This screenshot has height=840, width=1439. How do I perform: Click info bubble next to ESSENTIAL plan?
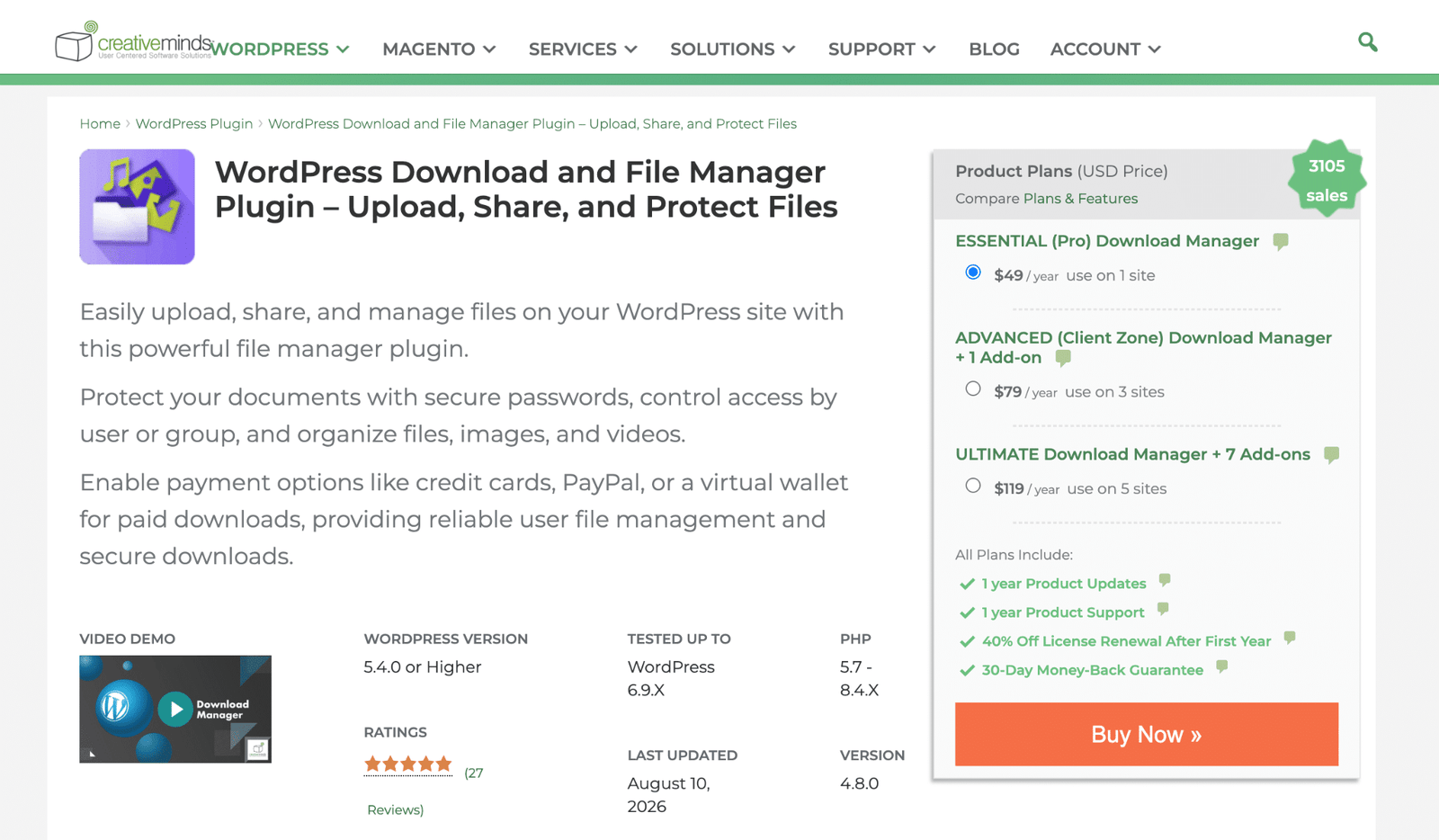click(x=1281, y=241)
